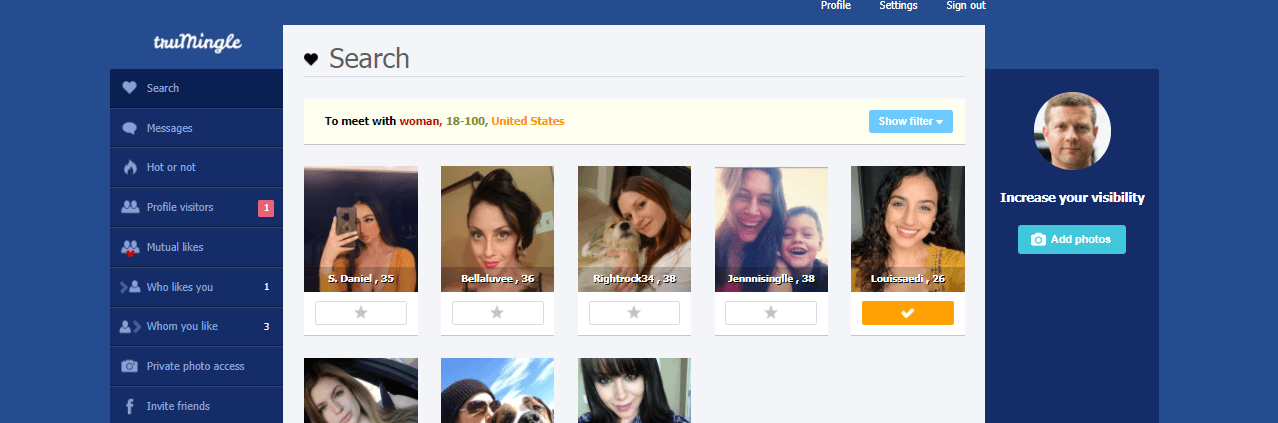
Task: Click the '18-100' age filter text
Action: pos(466,122)
